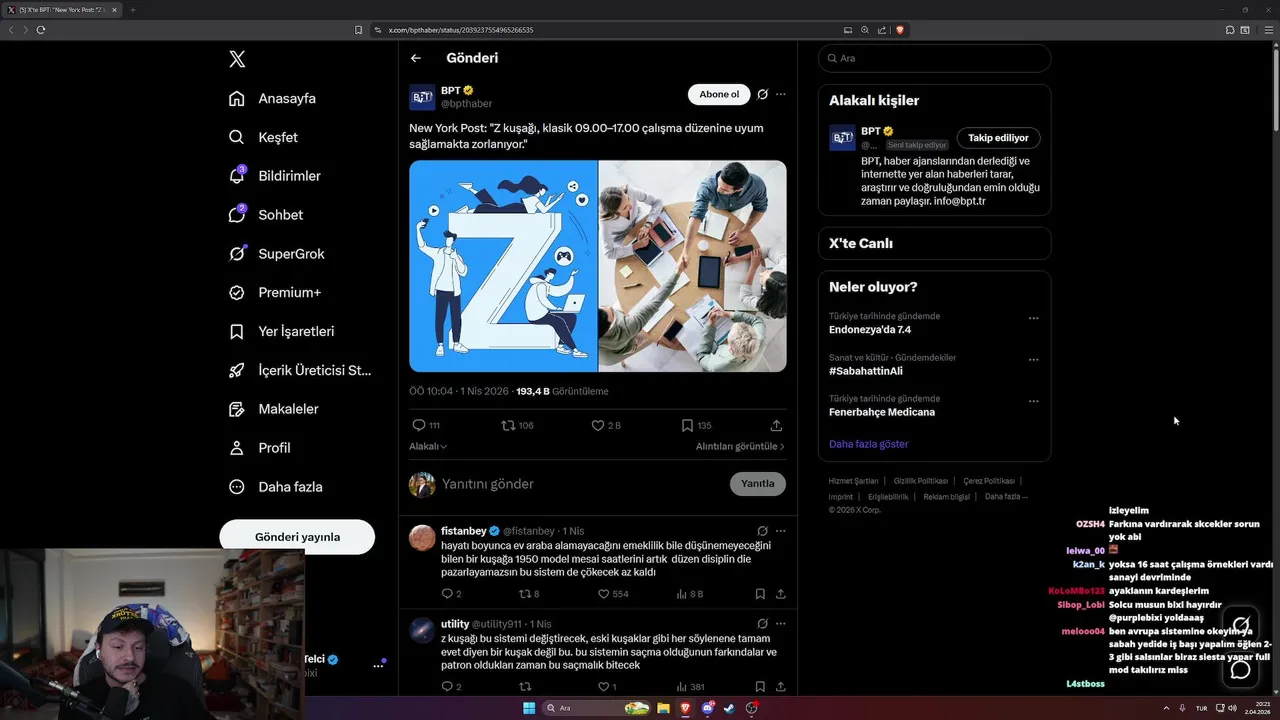This screenshot has height=720, width=1280.
Task: Open floating Grok button at bottom right
Action: 1241,626
